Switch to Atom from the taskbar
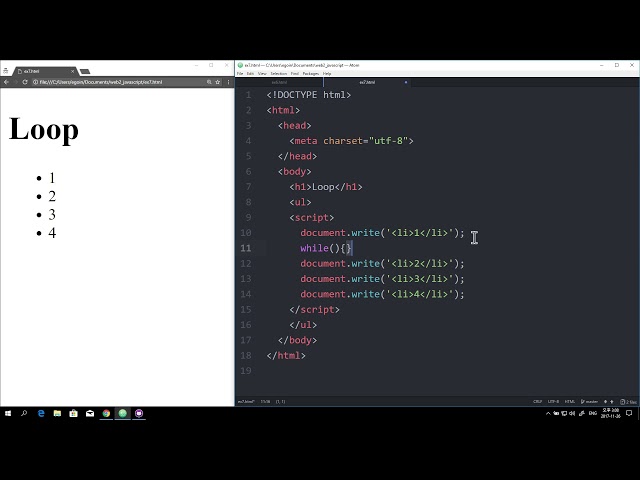Screen dimensions: 640x480 pos(122,413)
